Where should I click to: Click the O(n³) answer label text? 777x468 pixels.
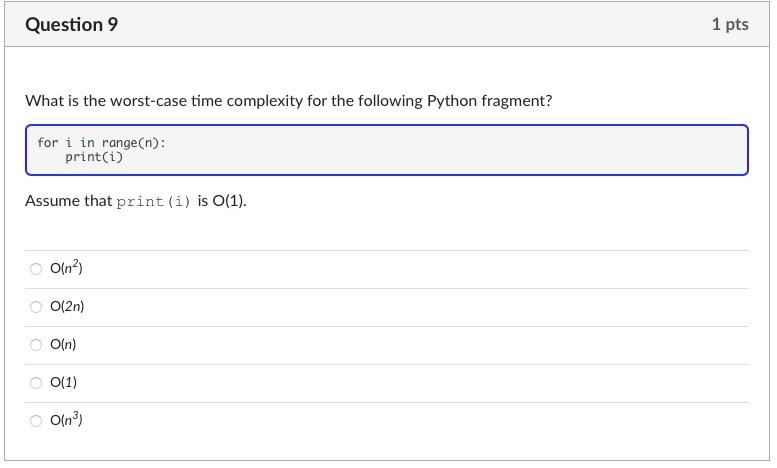[66, 420]
